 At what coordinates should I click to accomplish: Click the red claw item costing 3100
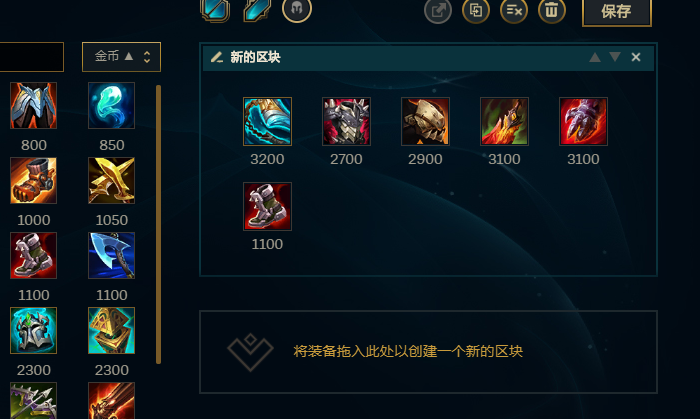[583, 121]
